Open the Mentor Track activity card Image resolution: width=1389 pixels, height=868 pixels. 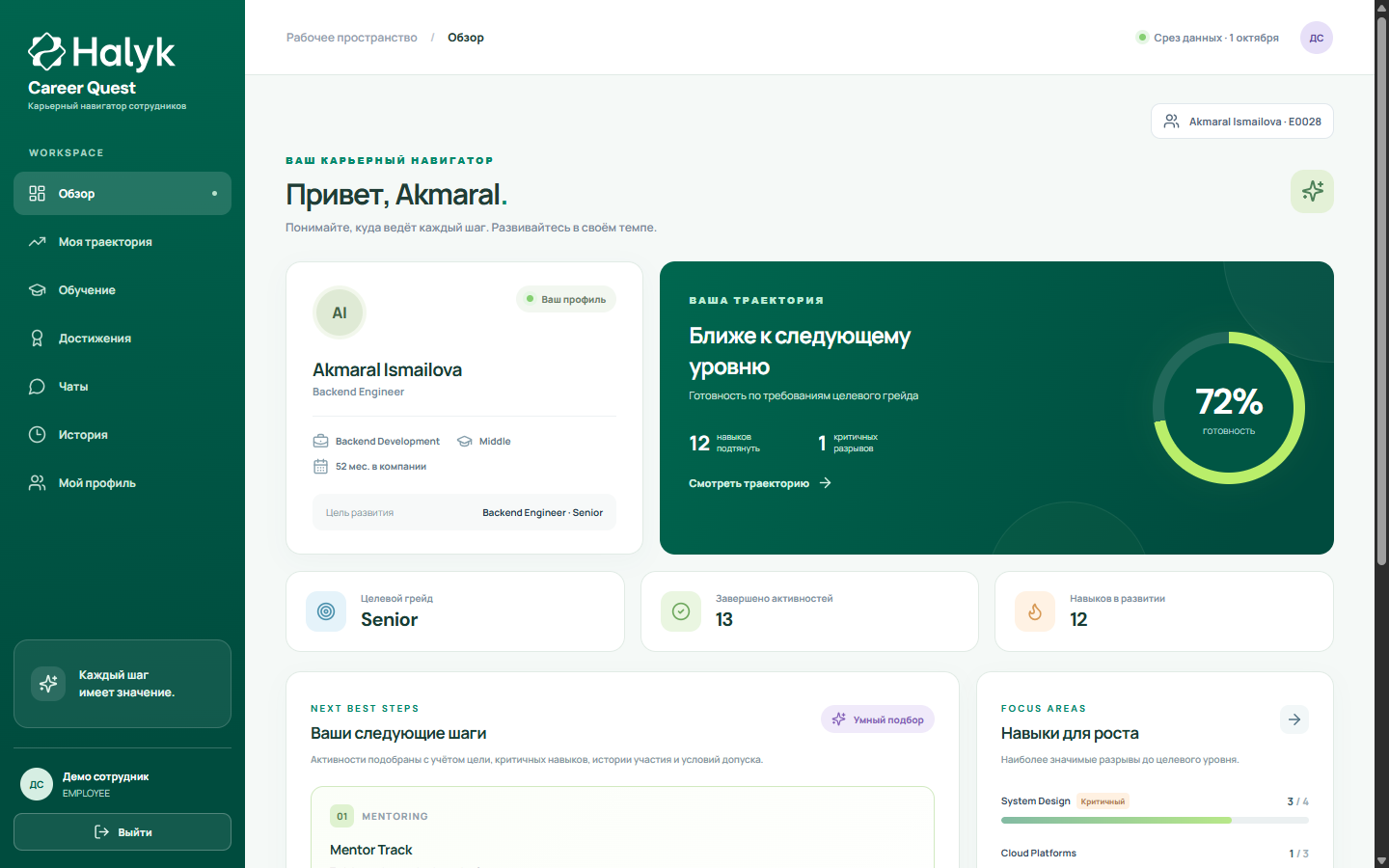pyautogui.click(x=622, y=827)
